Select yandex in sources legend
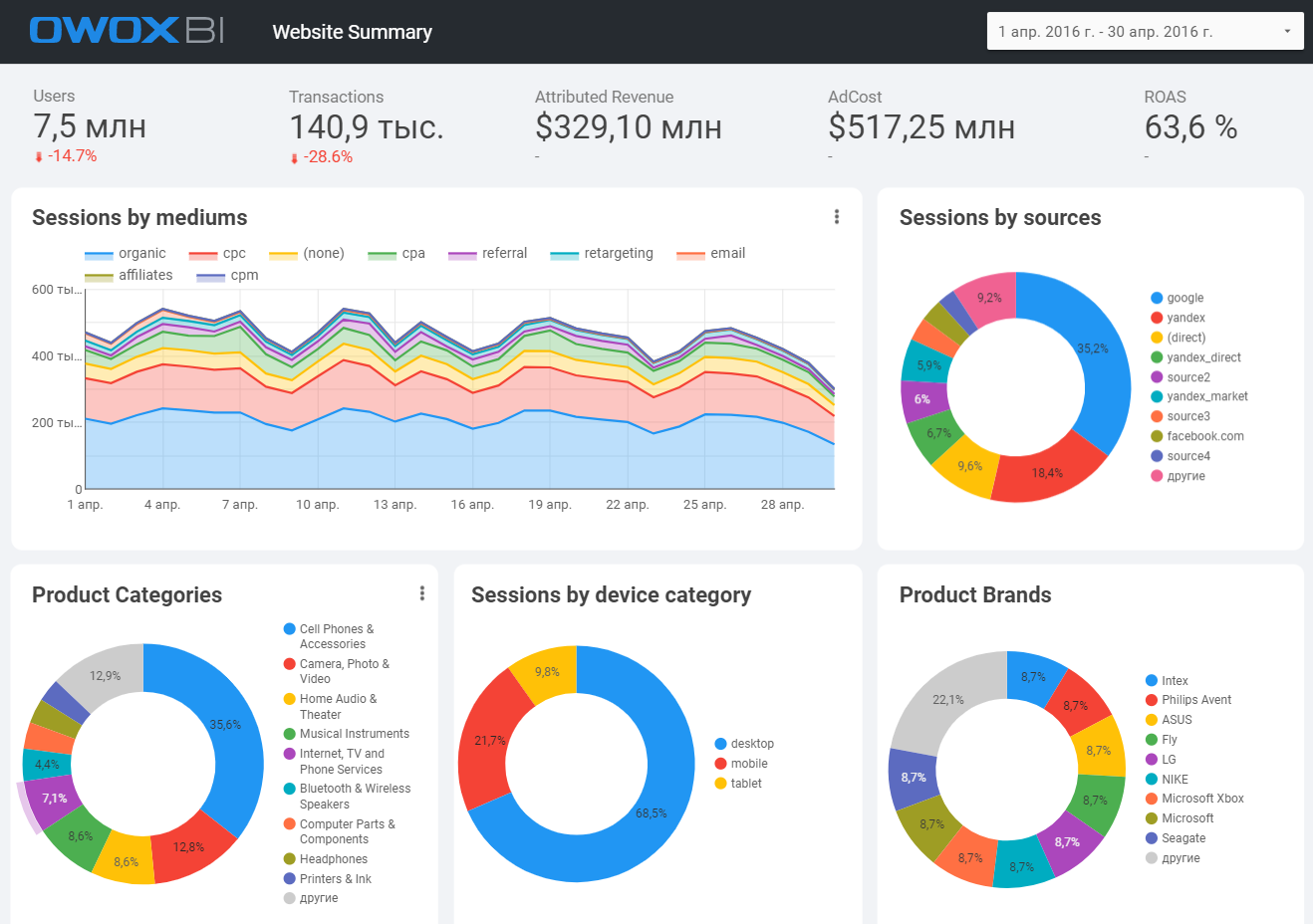Viewport: 1313px width, 924px height. (1179, 318)
